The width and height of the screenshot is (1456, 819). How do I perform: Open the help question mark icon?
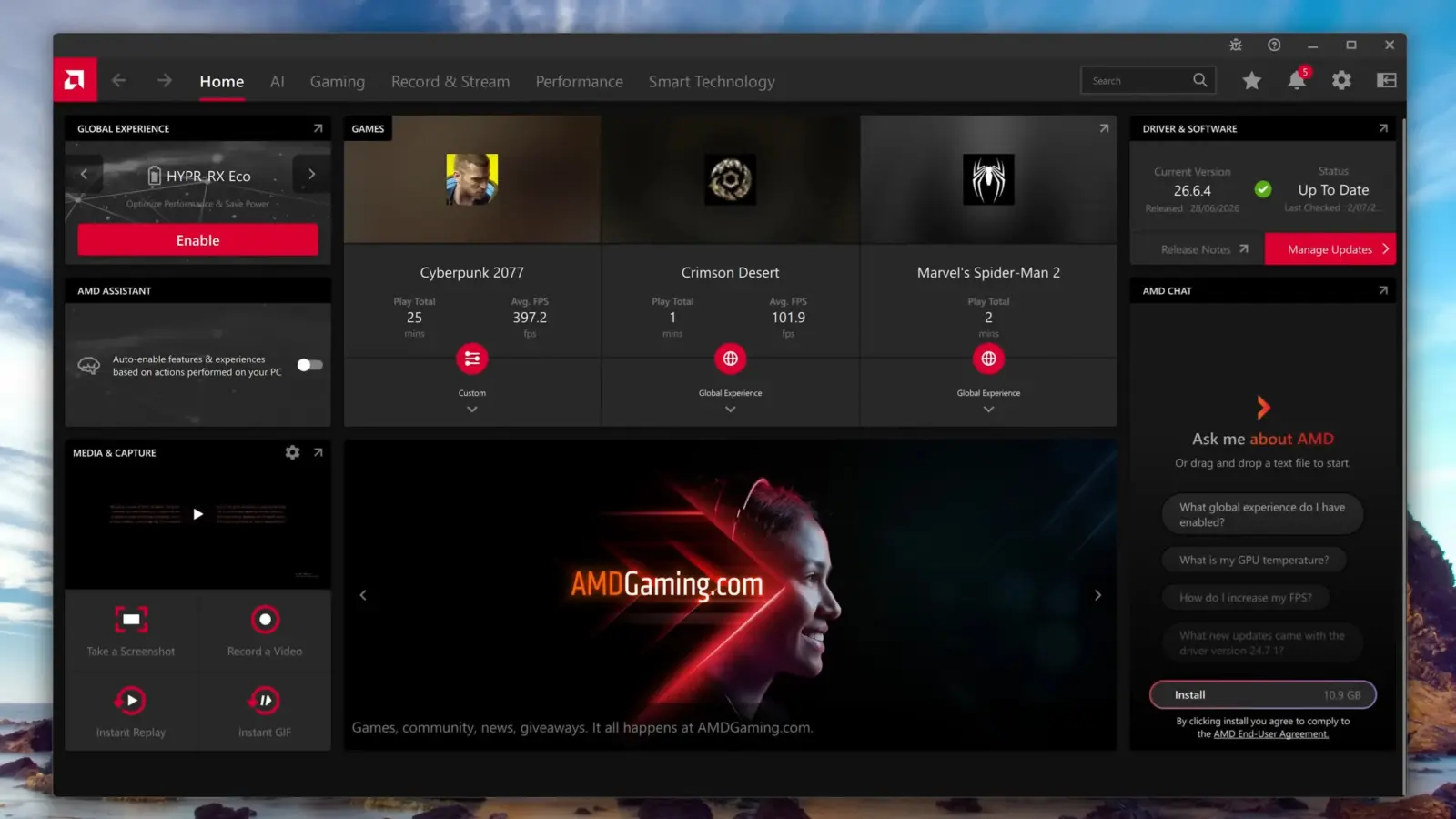click(x=1274, y=45)
